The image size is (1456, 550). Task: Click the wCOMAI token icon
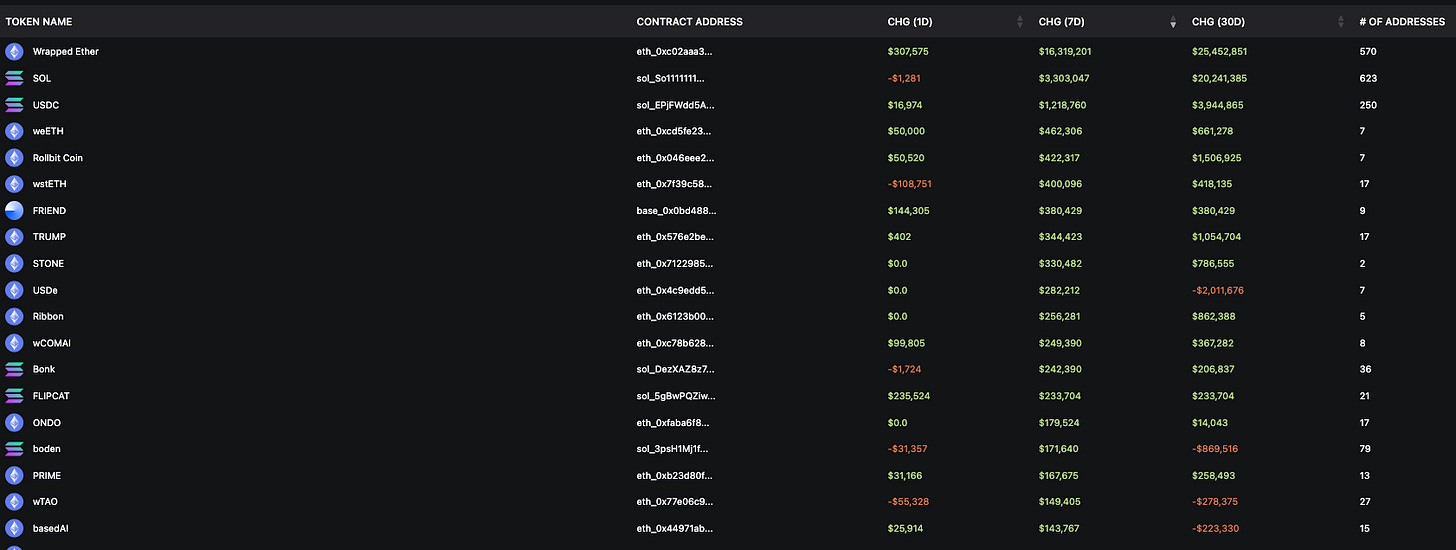coord(14,343)
